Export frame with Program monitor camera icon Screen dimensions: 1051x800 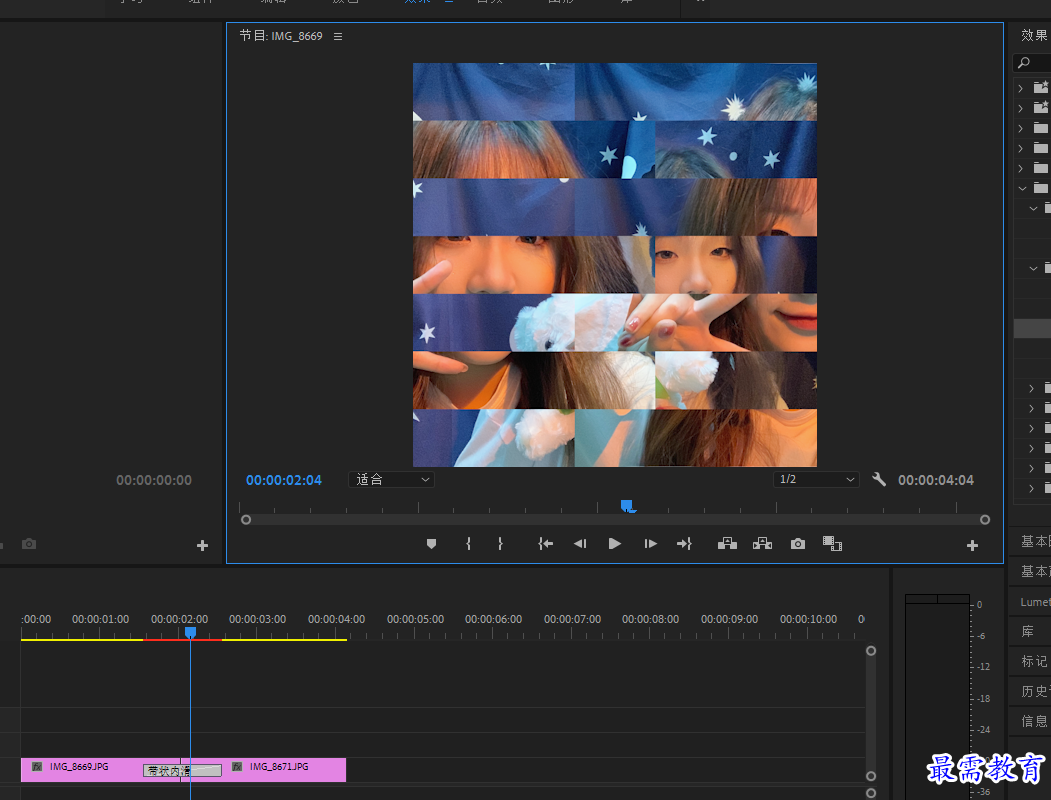coord(798,543)
